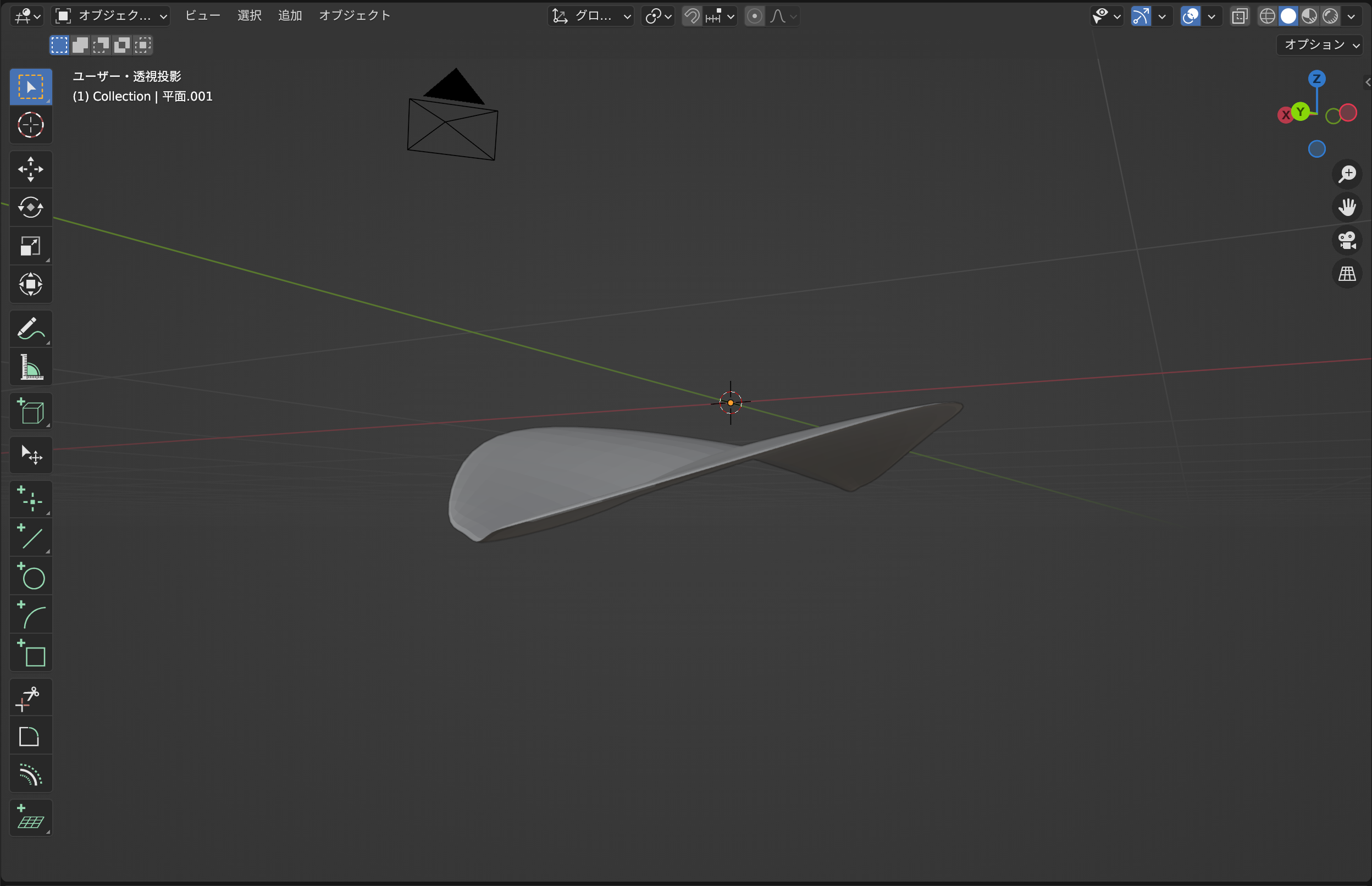Select the add grid plane tool
Image resolution: width=1372 pixels, height=886 pixels.
click(x=30, y=818)
